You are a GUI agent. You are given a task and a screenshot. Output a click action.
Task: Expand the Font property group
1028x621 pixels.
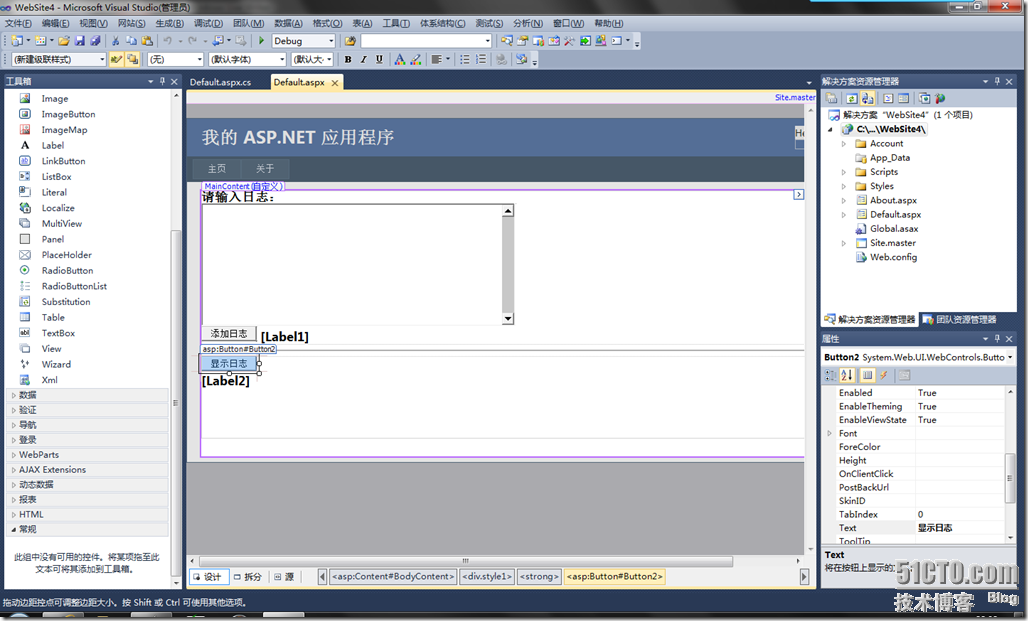click(x=829, y=433)
